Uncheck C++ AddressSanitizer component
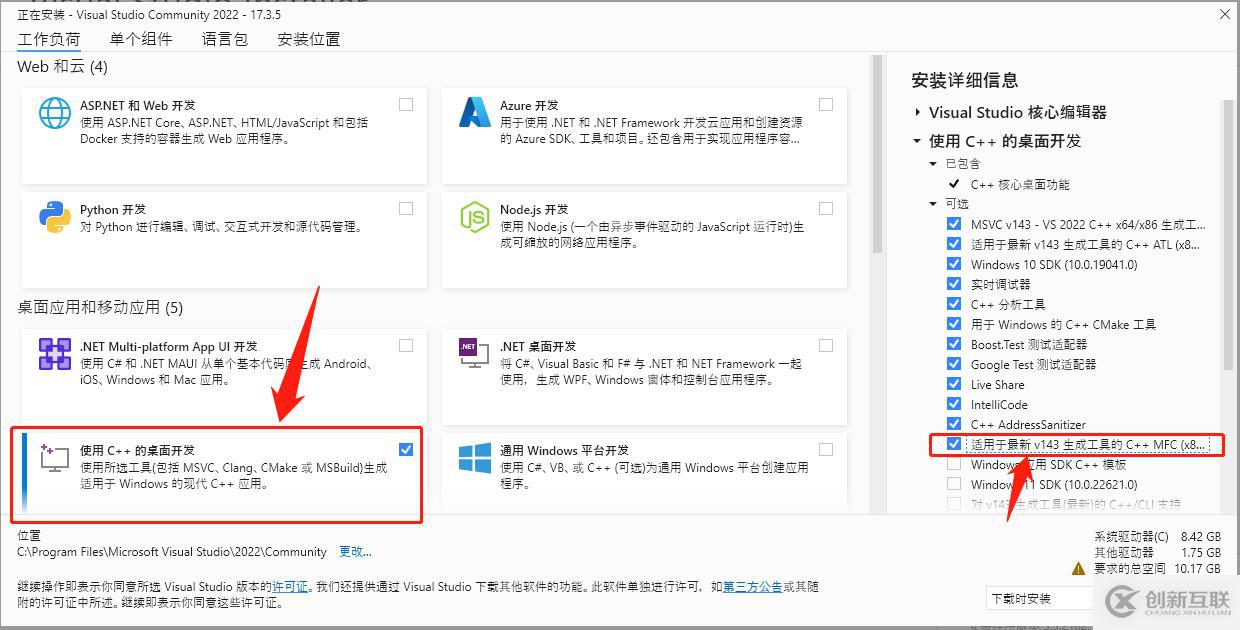 pyautogui.click(x=954, y=424)
